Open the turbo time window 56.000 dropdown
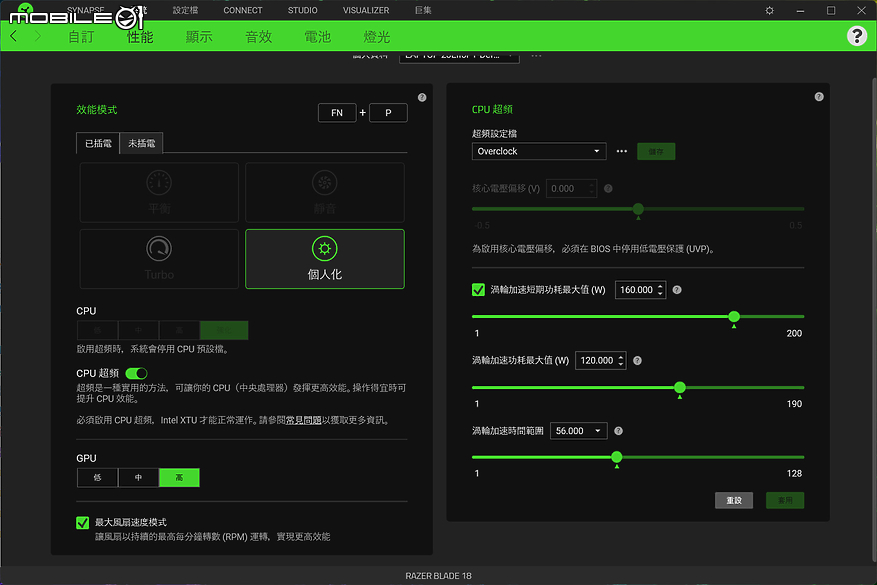 tap(578, 431)
